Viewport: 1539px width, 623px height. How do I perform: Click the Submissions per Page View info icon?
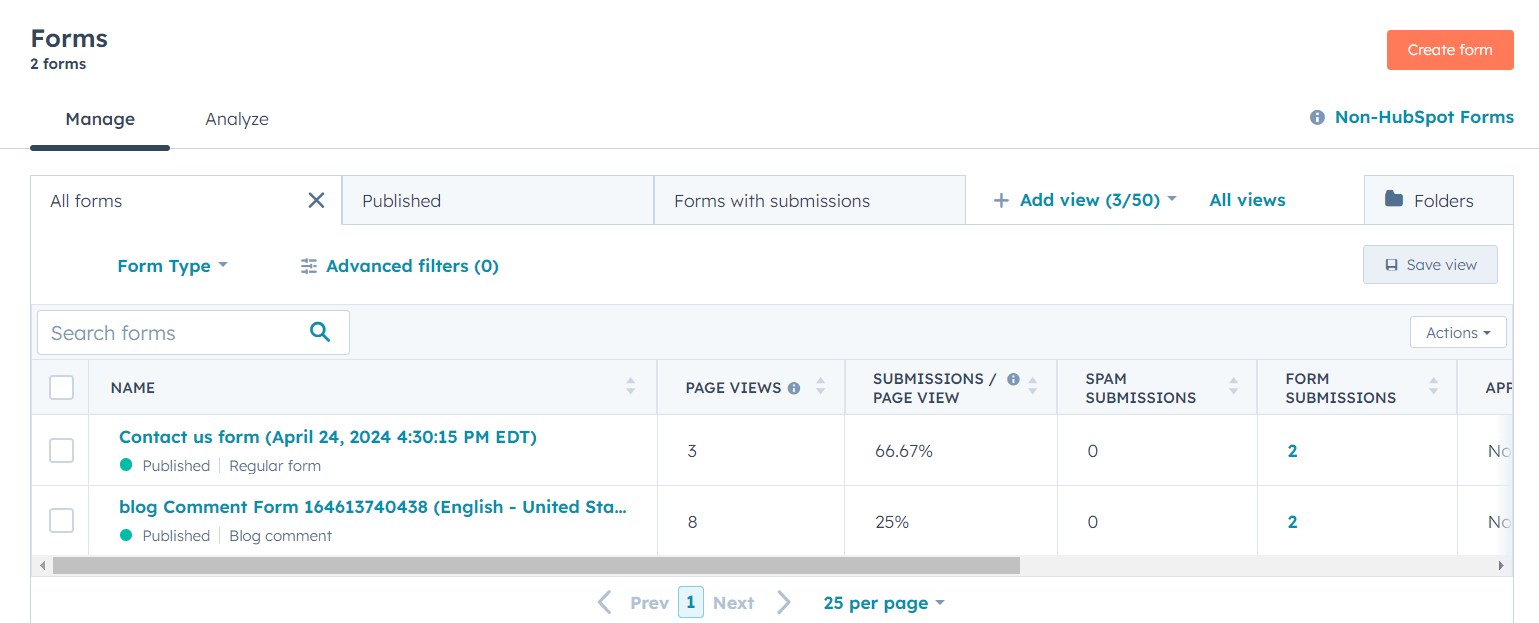coord(1013,379)
